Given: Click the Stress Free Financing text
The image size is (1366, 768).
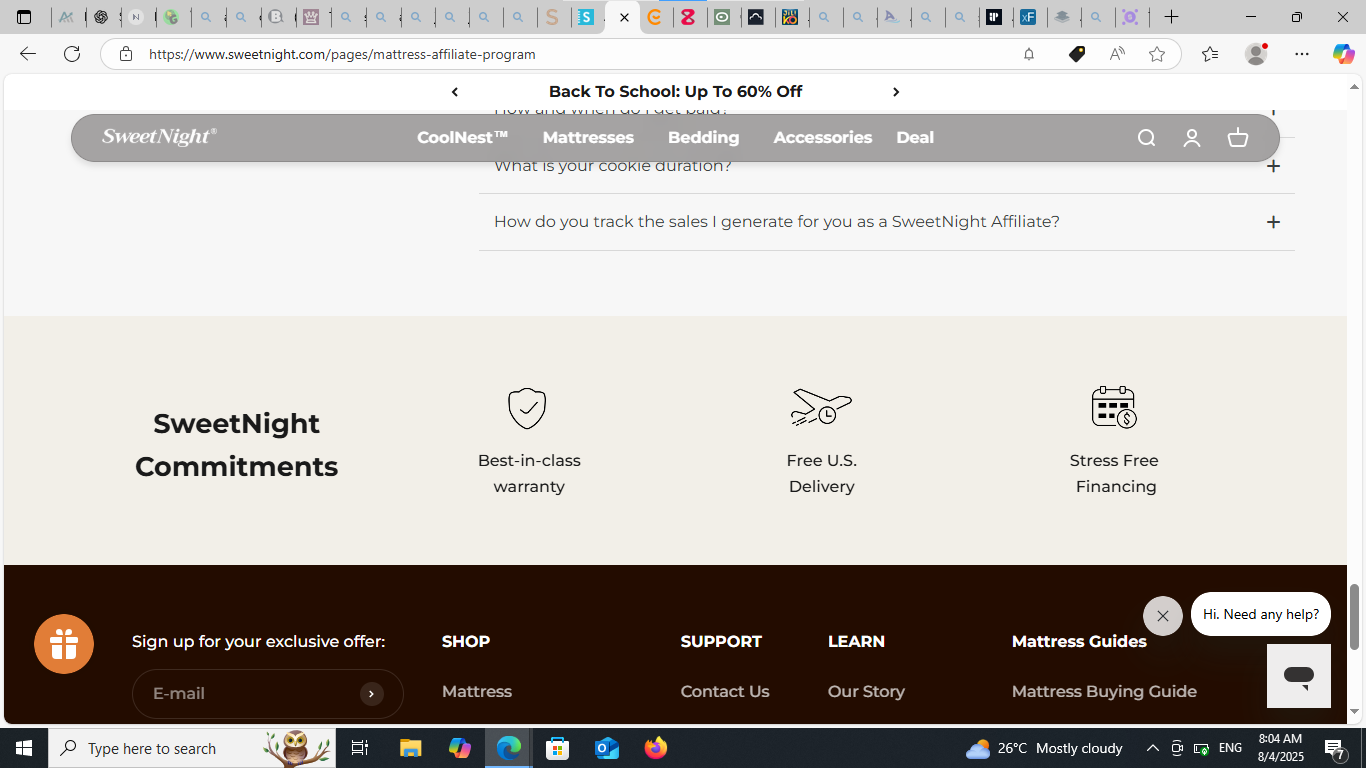Looking at the screenshot, I should (x=1114, y=474).
